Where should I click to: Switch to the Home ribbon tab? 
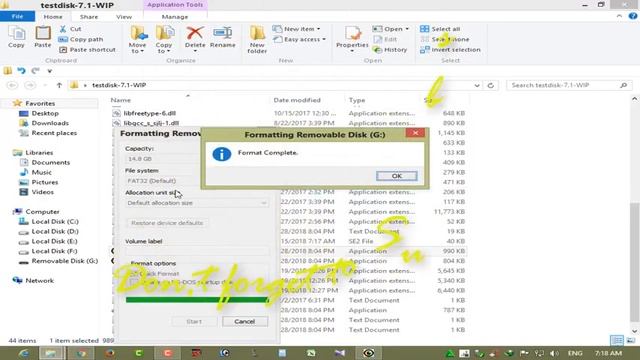(53, 17)
